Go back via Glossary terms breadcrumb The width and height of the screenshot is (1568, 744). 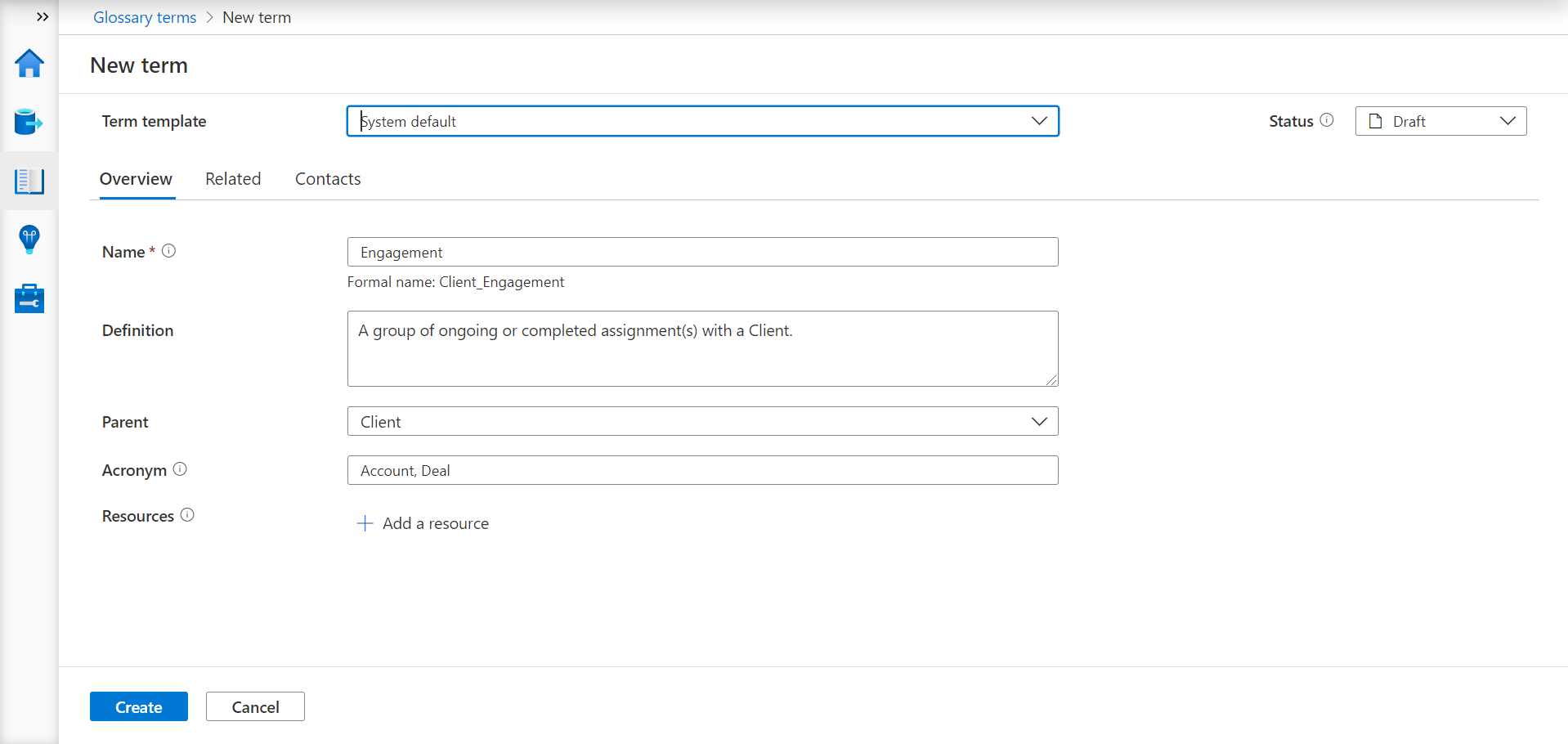145,17
